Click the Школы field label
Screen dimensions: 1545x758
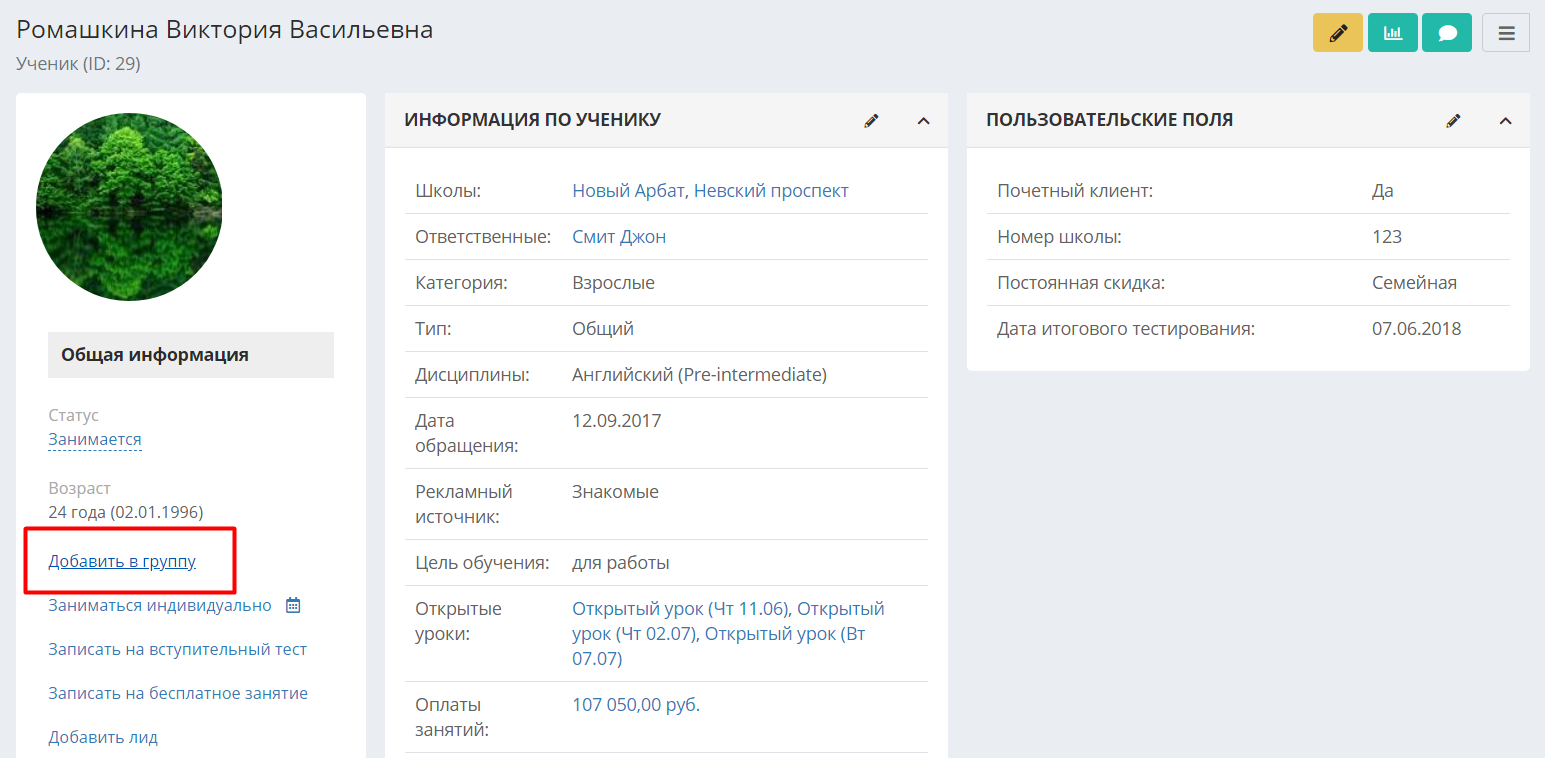tap(448, 190)
